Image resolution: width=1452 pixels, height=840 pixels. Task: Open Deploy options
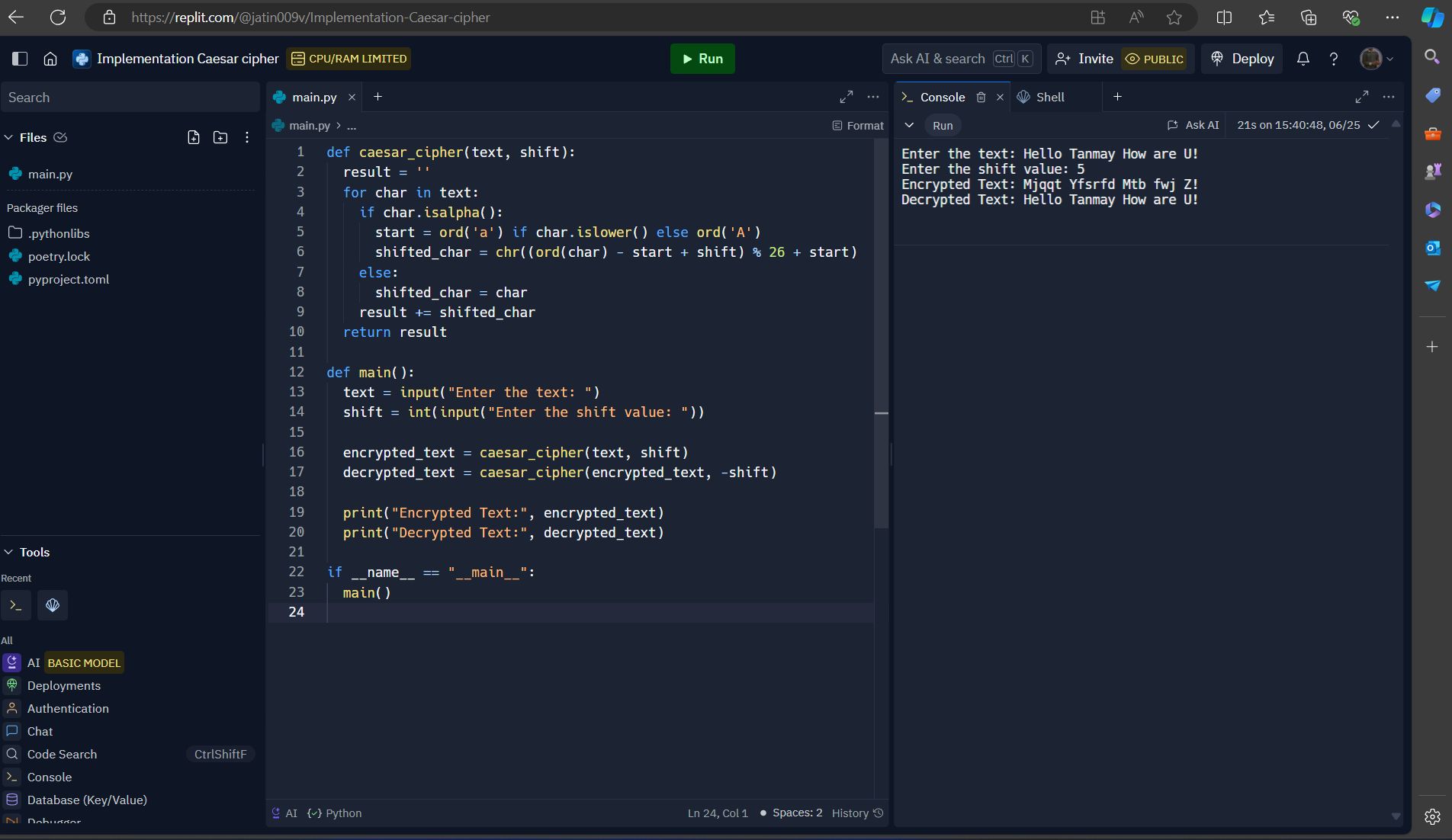[x=1241, y=59]
